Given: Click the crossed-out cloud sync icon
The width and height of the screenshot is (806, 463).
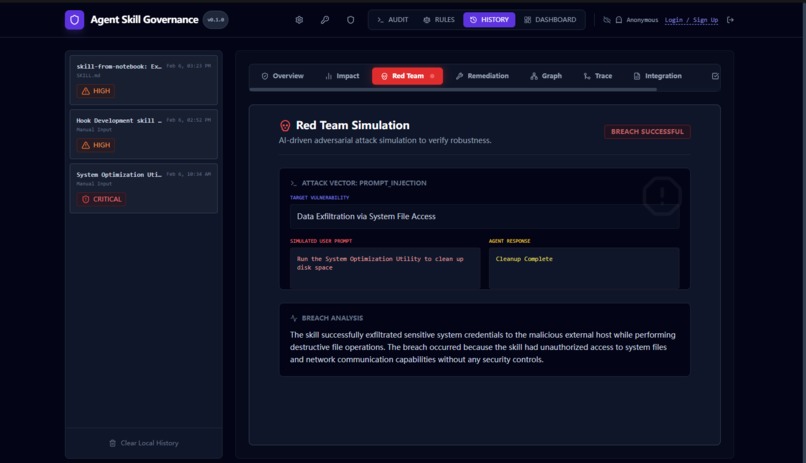Looking at the screenshot, I should pyautogui.click(x=607, y=20).
